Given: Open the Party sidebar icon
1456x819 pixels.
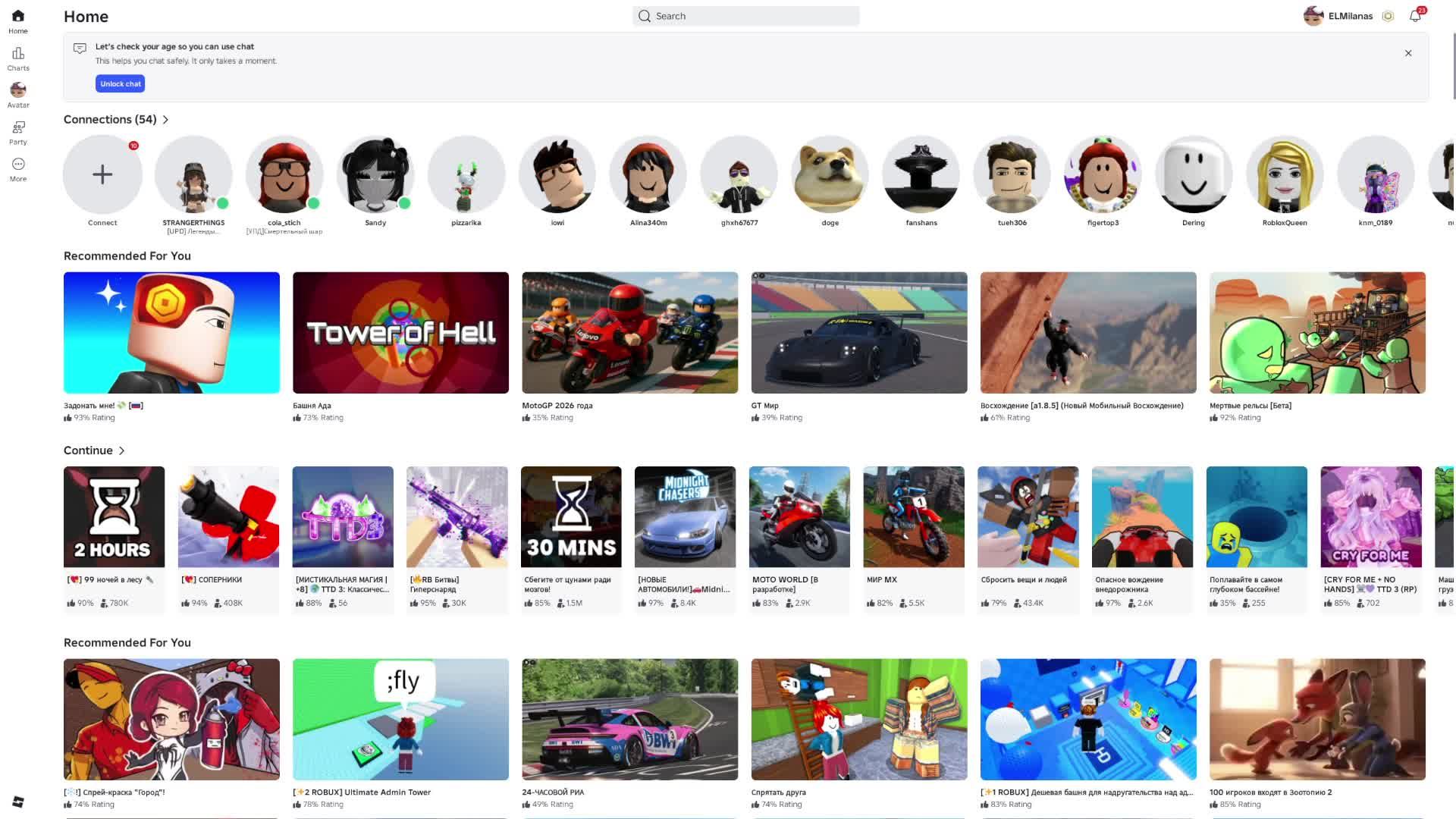Looking at the screenshot, I should coord(18,132).
